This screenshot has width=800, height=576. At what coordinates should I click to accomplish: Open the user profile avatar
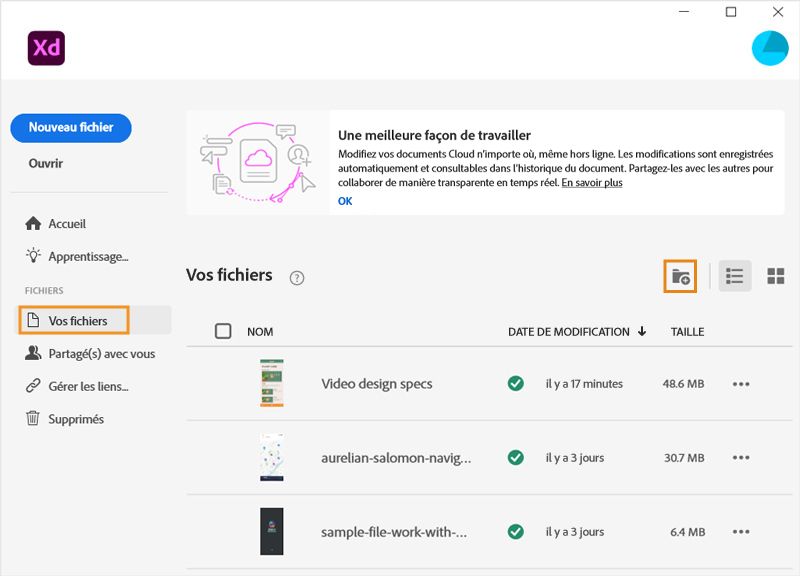(x=770, y=48)
